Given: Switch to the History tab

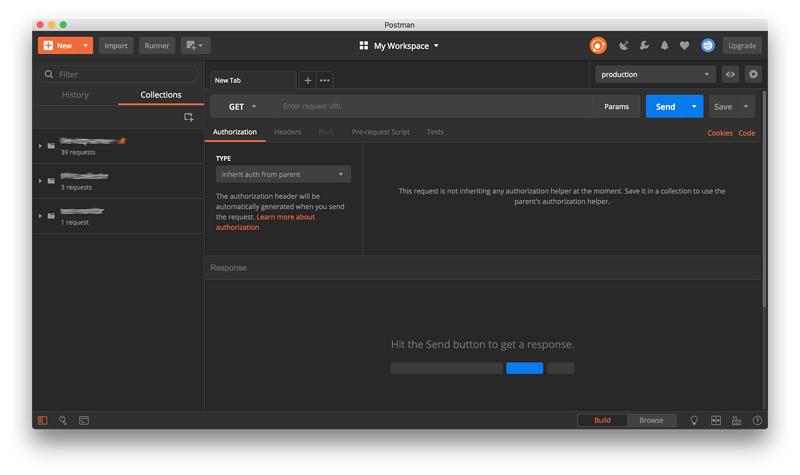Looking at the screenshot, I should 75,95.
